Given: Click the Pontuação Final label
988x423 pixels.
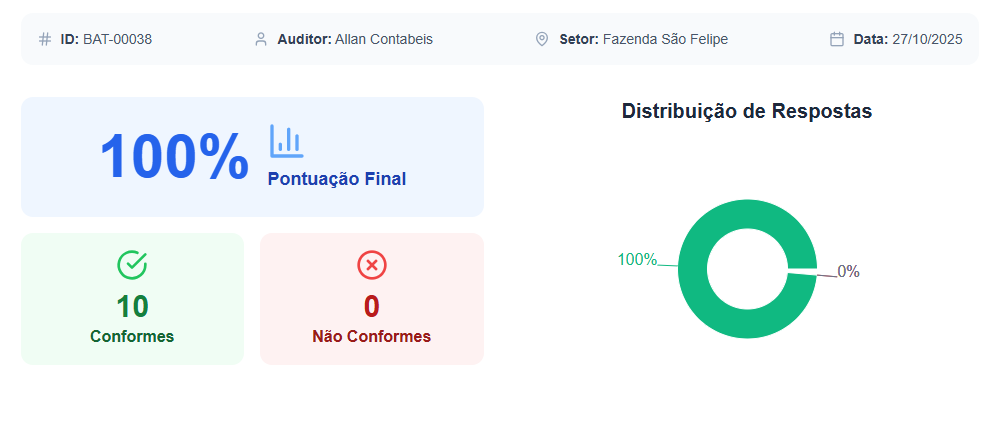Looking at the screenshot, I should tap(337, 179).
